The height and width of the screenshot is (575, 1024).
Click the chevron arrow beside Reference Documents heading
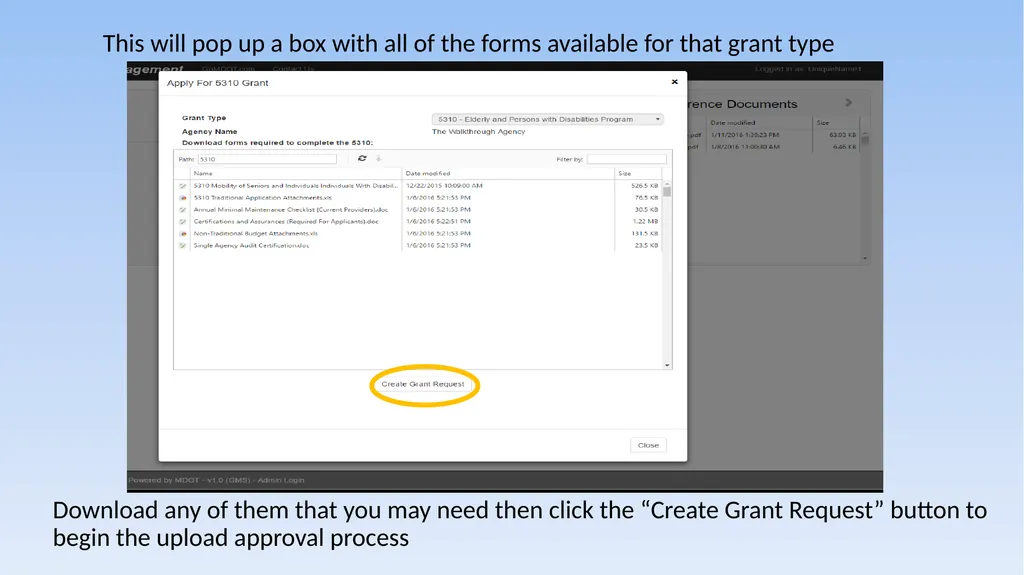pyautogui.click(x=848, y=103)
